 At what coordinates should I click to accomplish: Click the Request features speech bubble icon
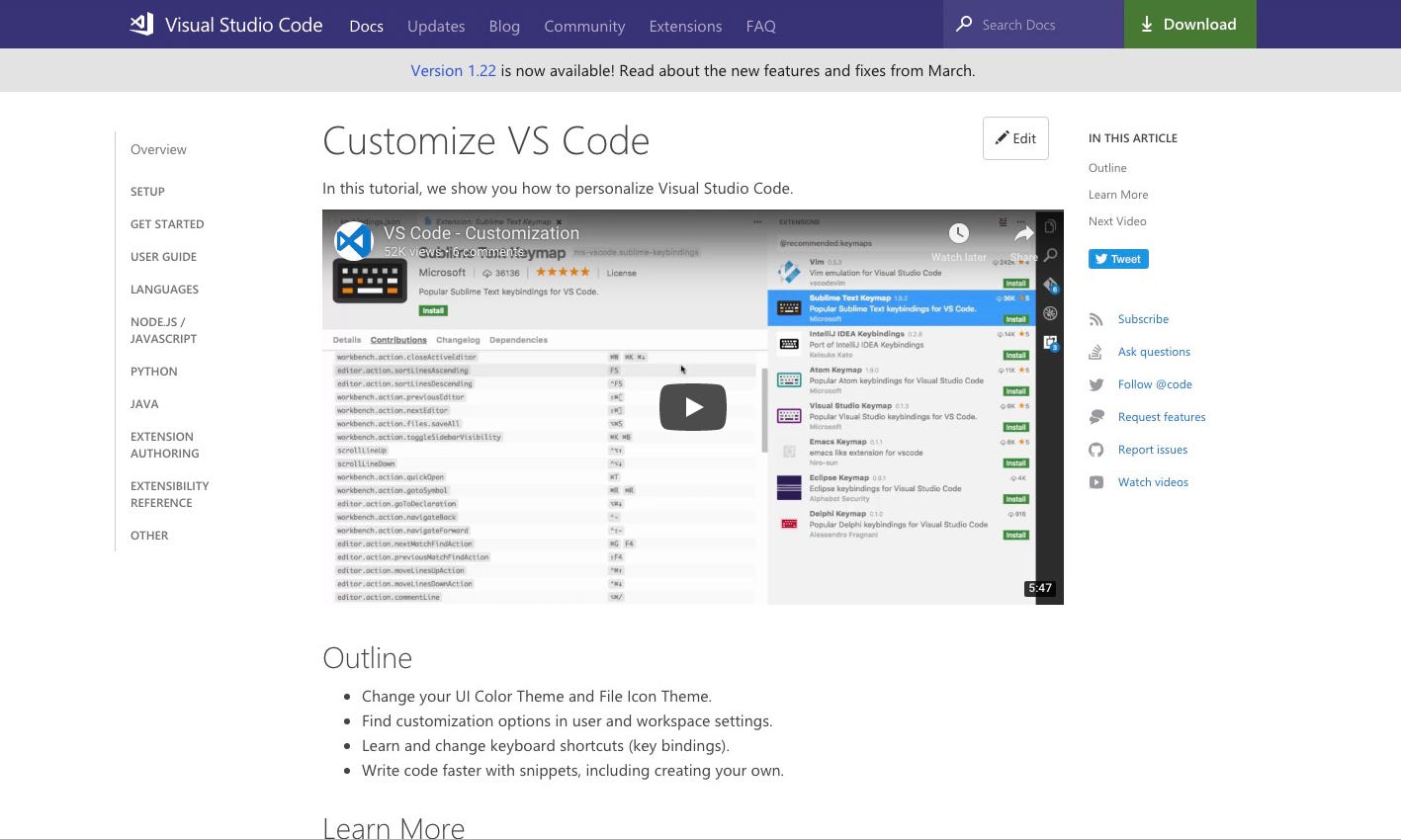pyautogui.click(x=1095, y=417)
